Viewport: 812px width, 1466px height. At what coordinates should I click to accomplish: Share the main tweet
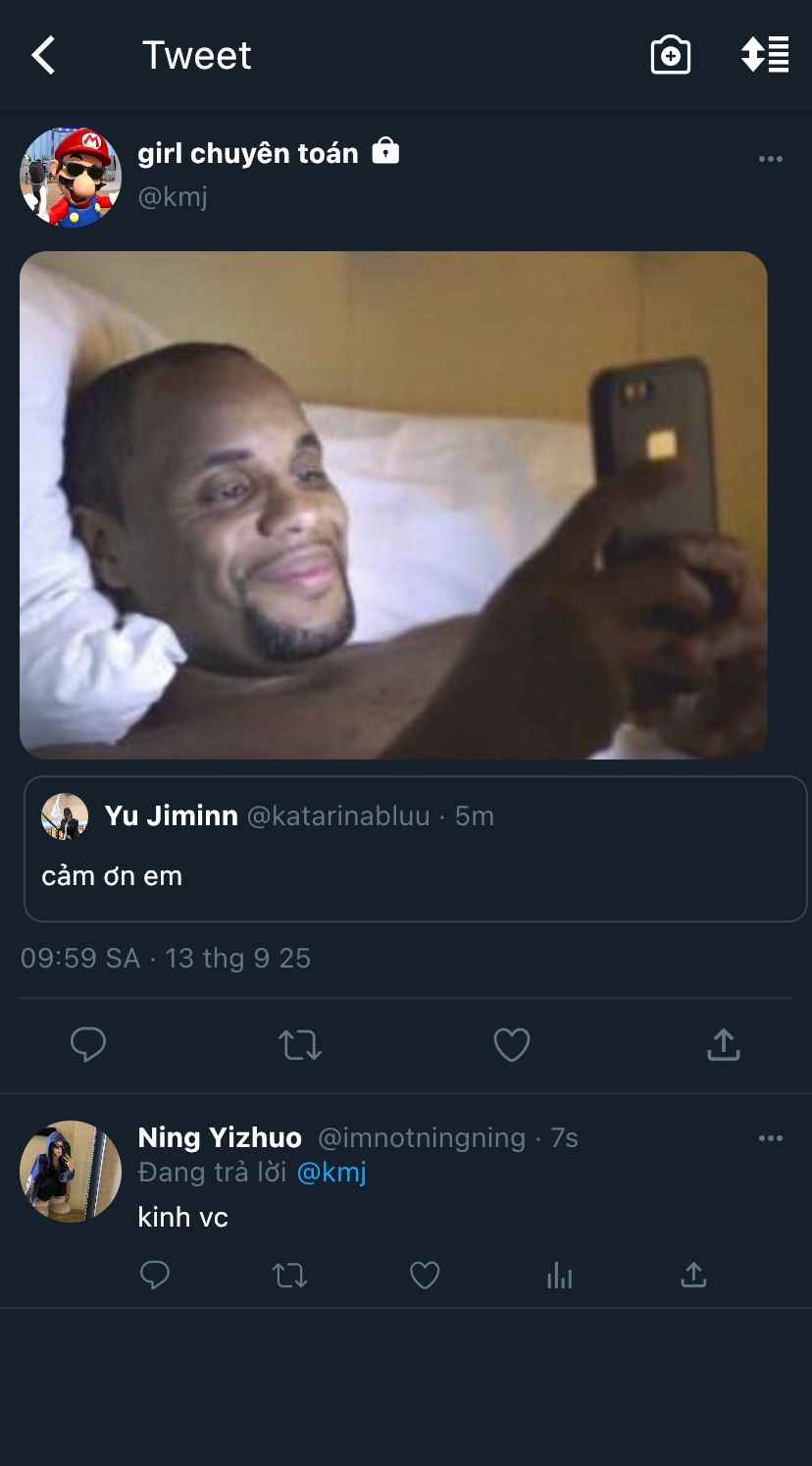coord(723,1044)
